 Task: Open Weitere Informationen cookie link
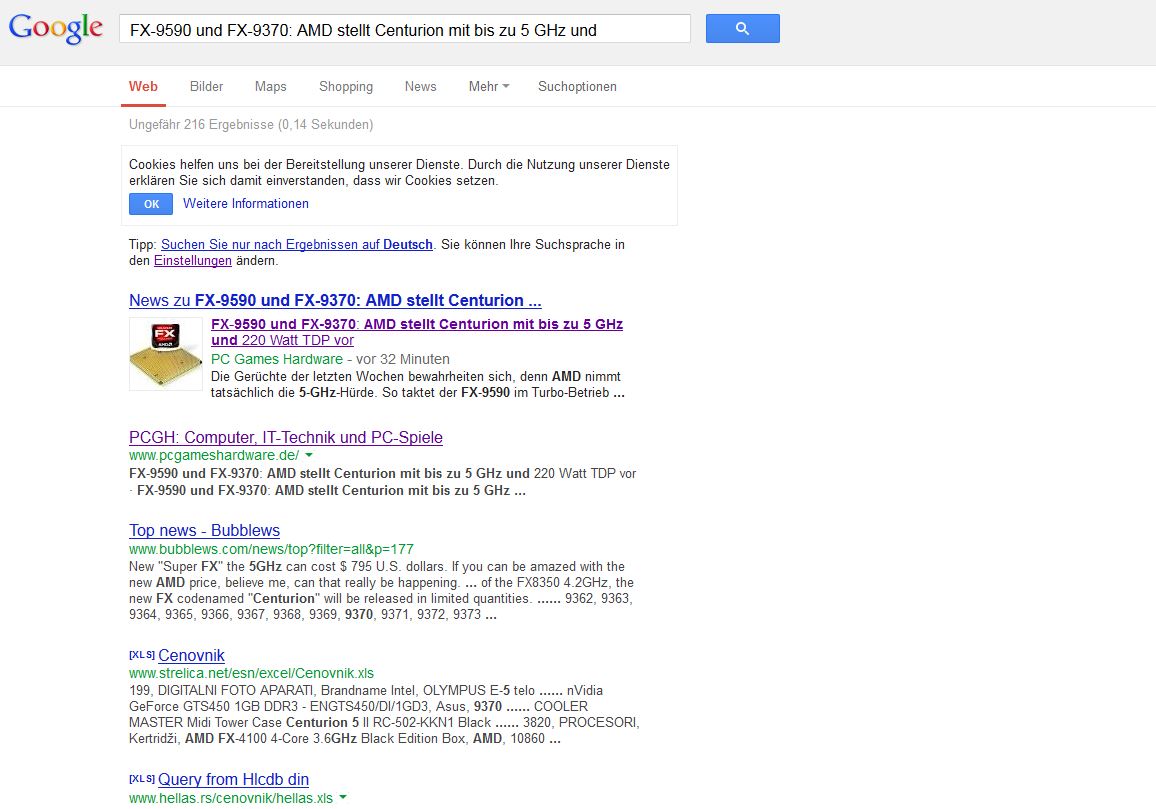tap(246, 204)
